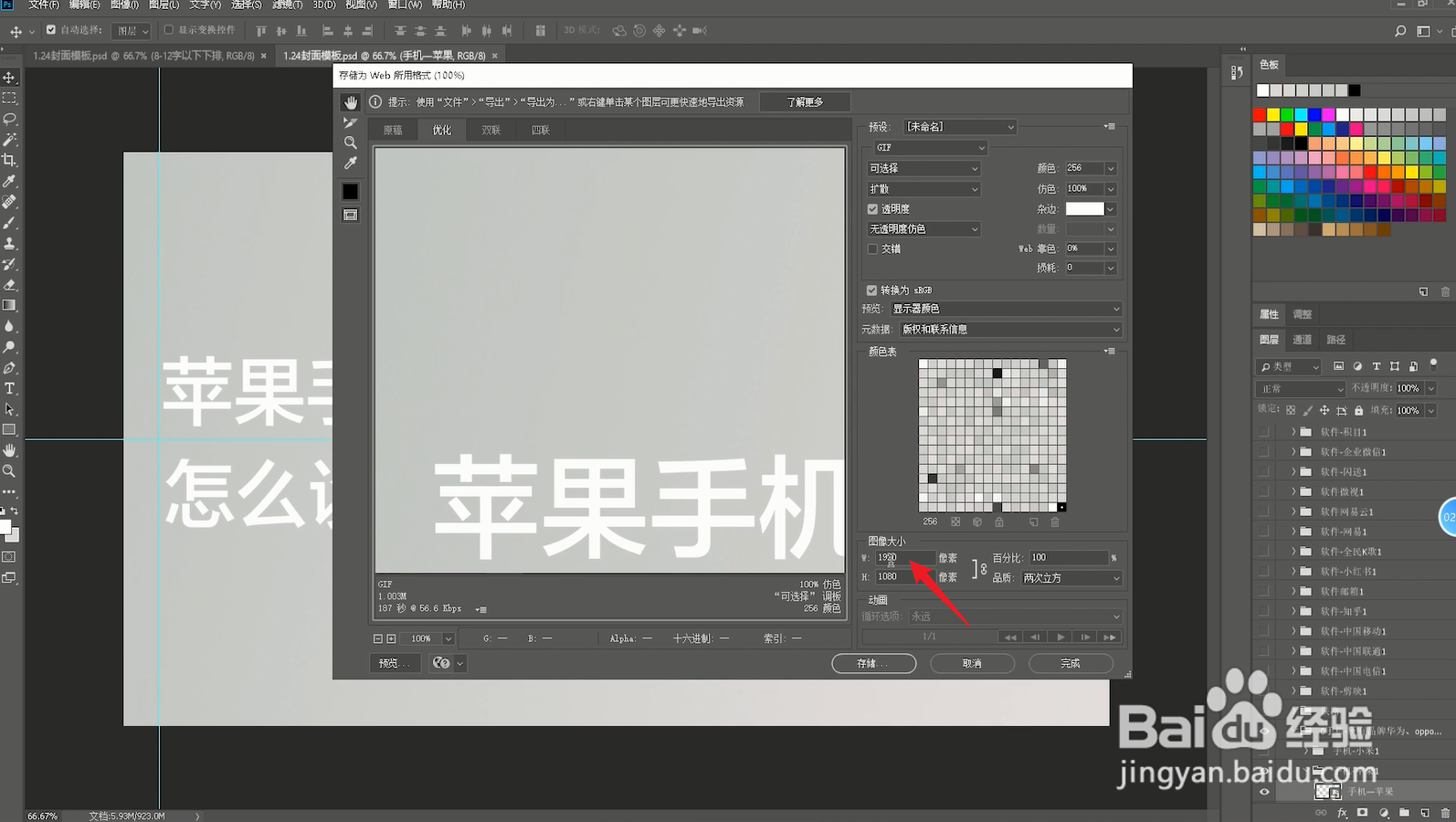Toggle the 透明度 checkbox
Image resolution: width=1456 pixels, height=822 pixels.
point(872,209)
